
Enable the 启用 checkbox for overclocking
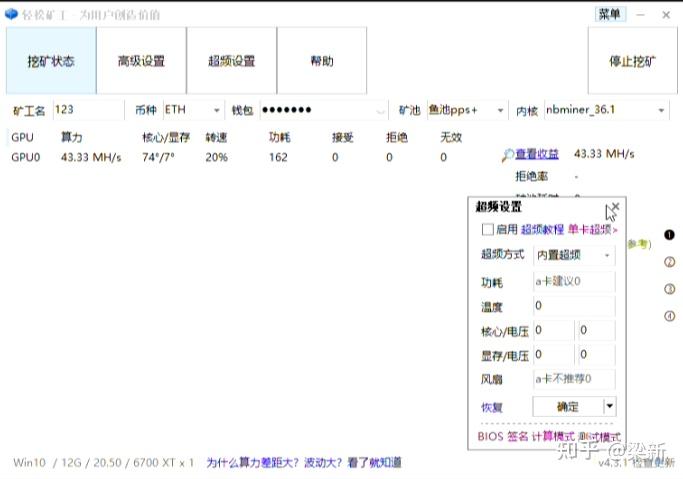(x=487, y=229)
